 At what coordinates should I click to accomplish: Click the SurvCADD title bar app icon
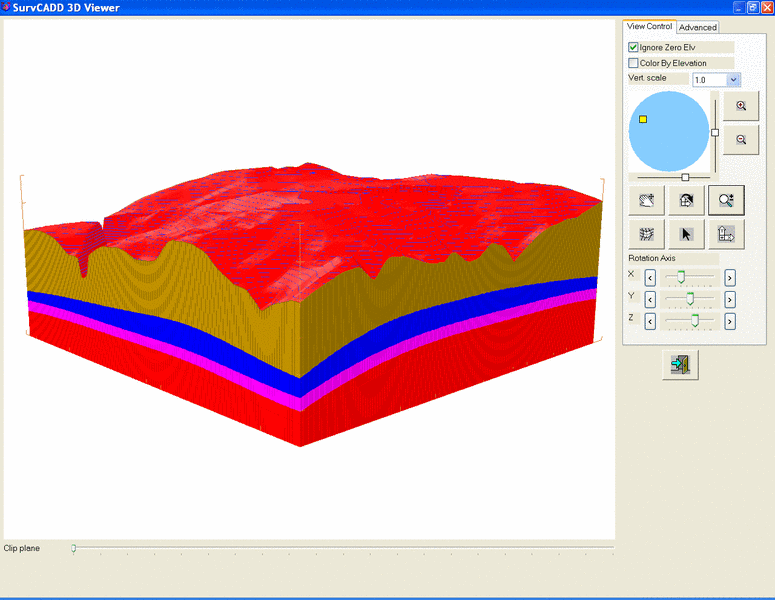(5, 7)
